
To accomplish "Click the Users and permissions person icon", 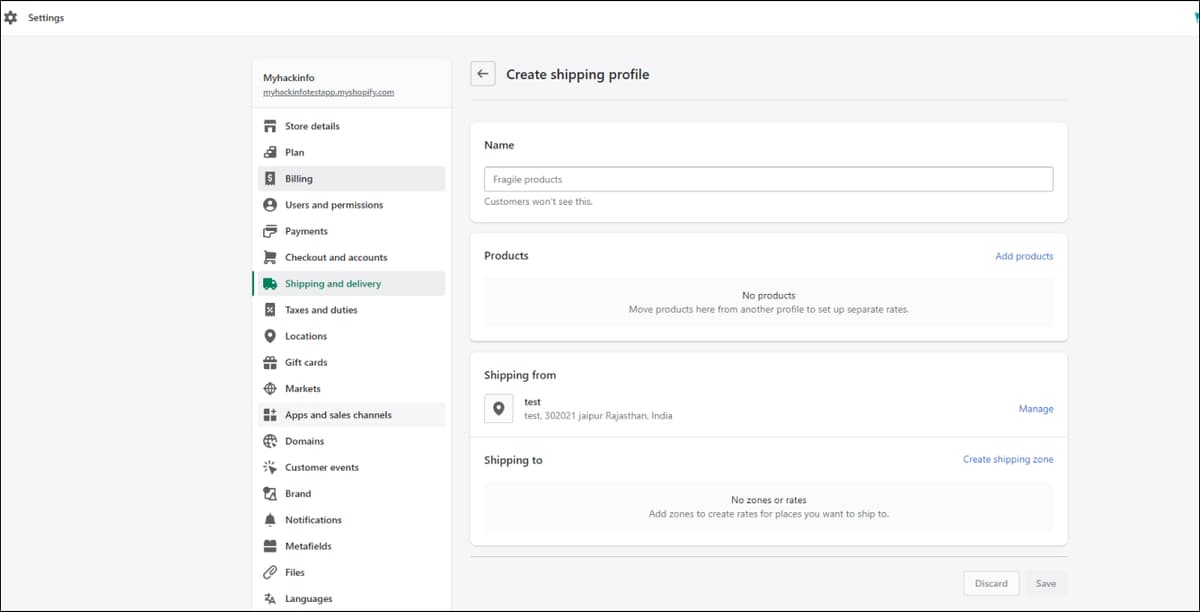I will pyautogui.click(x=269, y=205).
